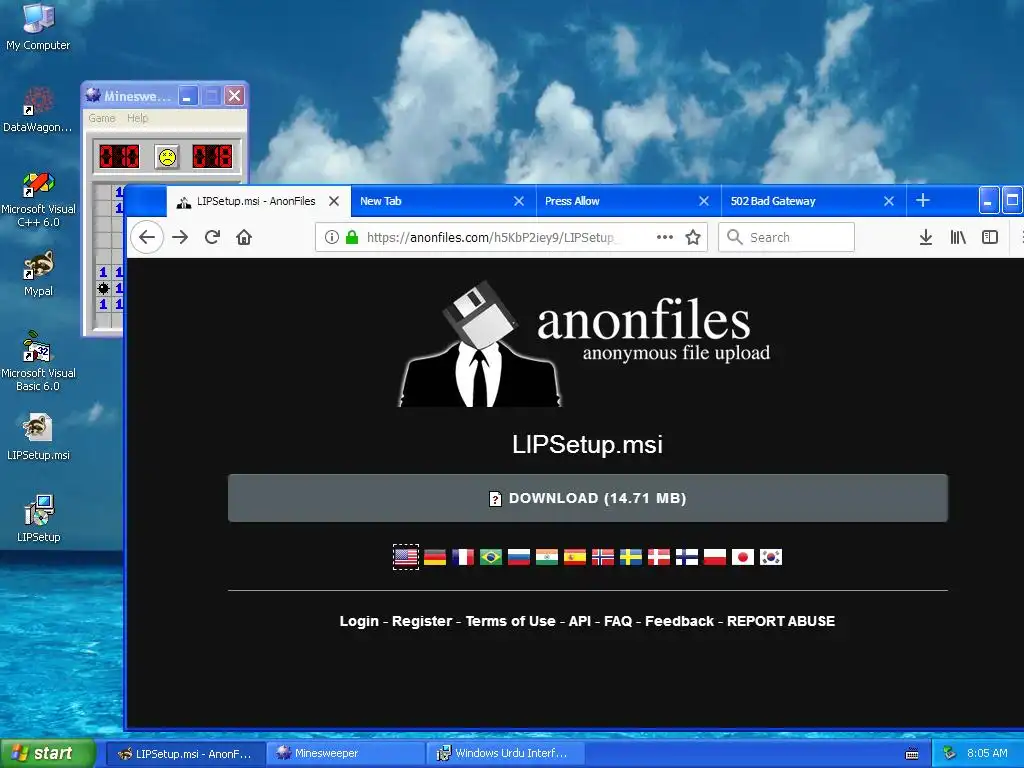Bookmark this page with the star icon
The height and width of the screenshot is (768, 1024).
click(x=693, y=237)
